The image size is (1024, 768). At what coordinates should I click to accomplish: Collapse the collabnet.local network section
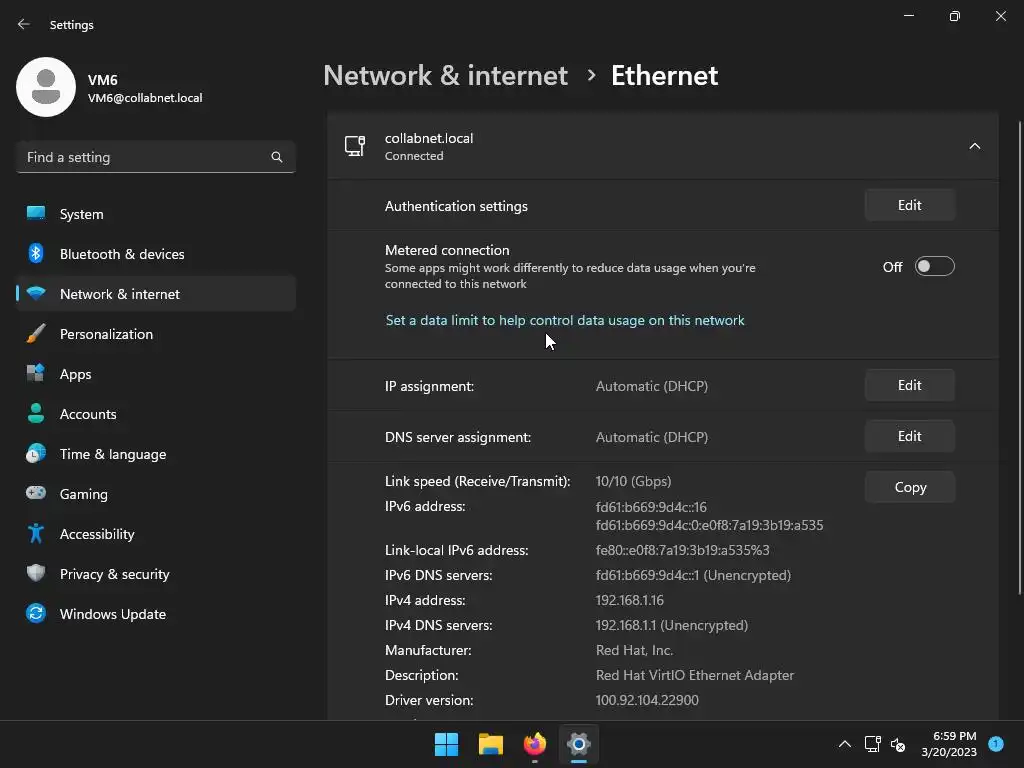[x=974, y=147]
